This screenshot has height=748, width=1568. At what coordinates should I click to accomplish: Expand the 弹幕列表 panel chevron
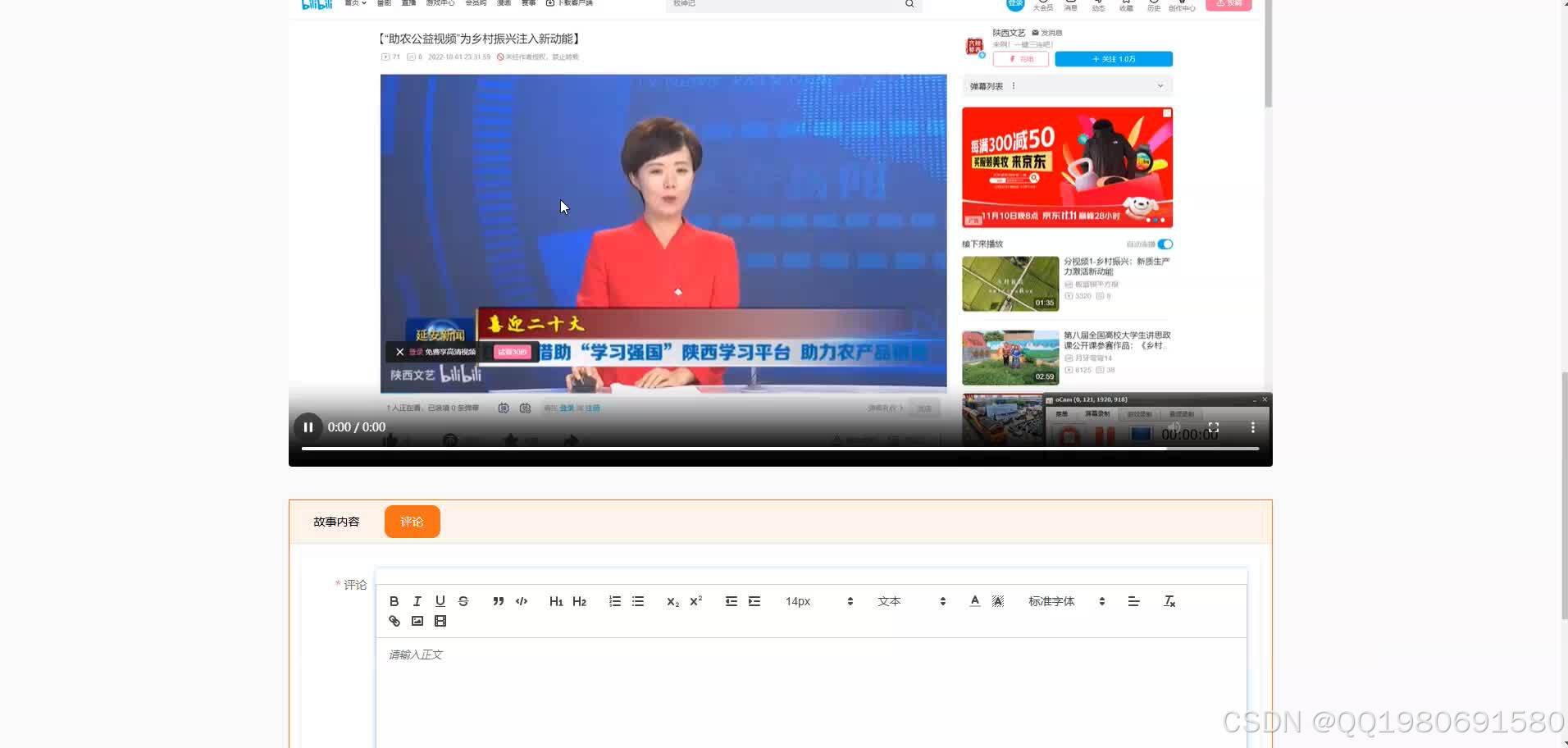(1160, 86)
